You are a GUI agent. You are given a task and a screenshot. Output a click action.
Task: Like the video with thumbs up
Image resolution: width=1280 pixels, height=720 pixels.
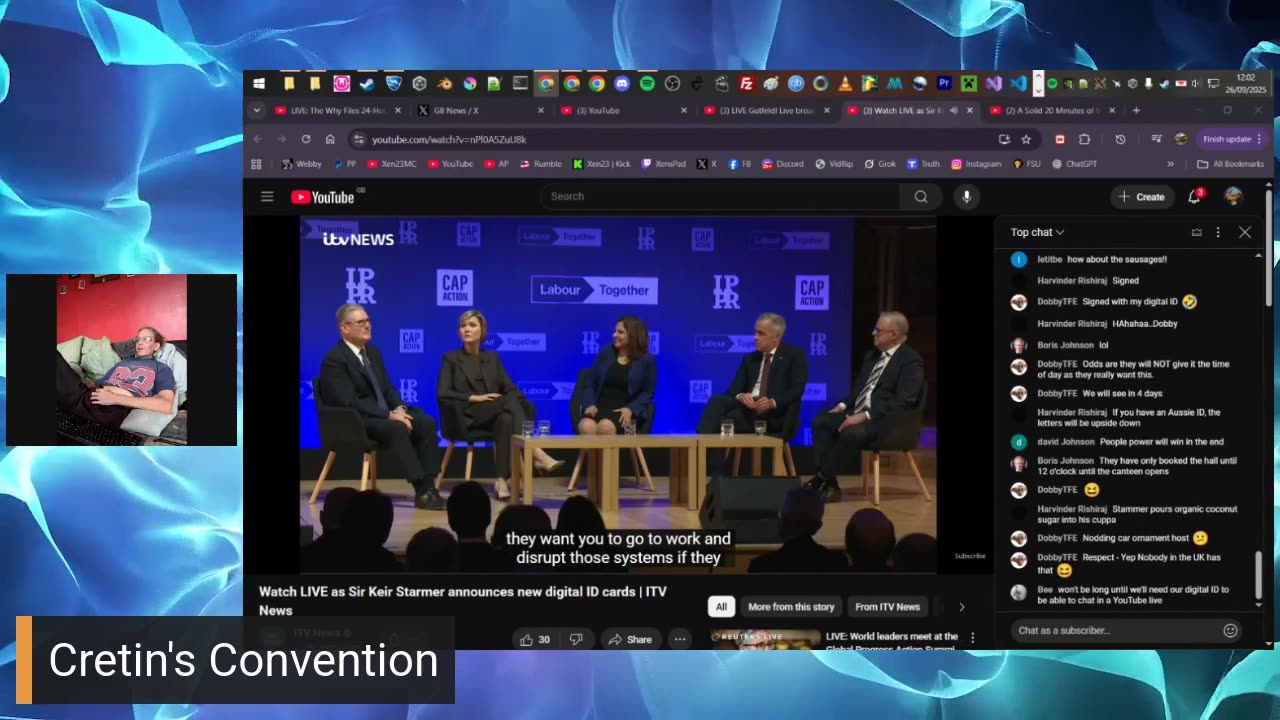[x=533, y=639]
